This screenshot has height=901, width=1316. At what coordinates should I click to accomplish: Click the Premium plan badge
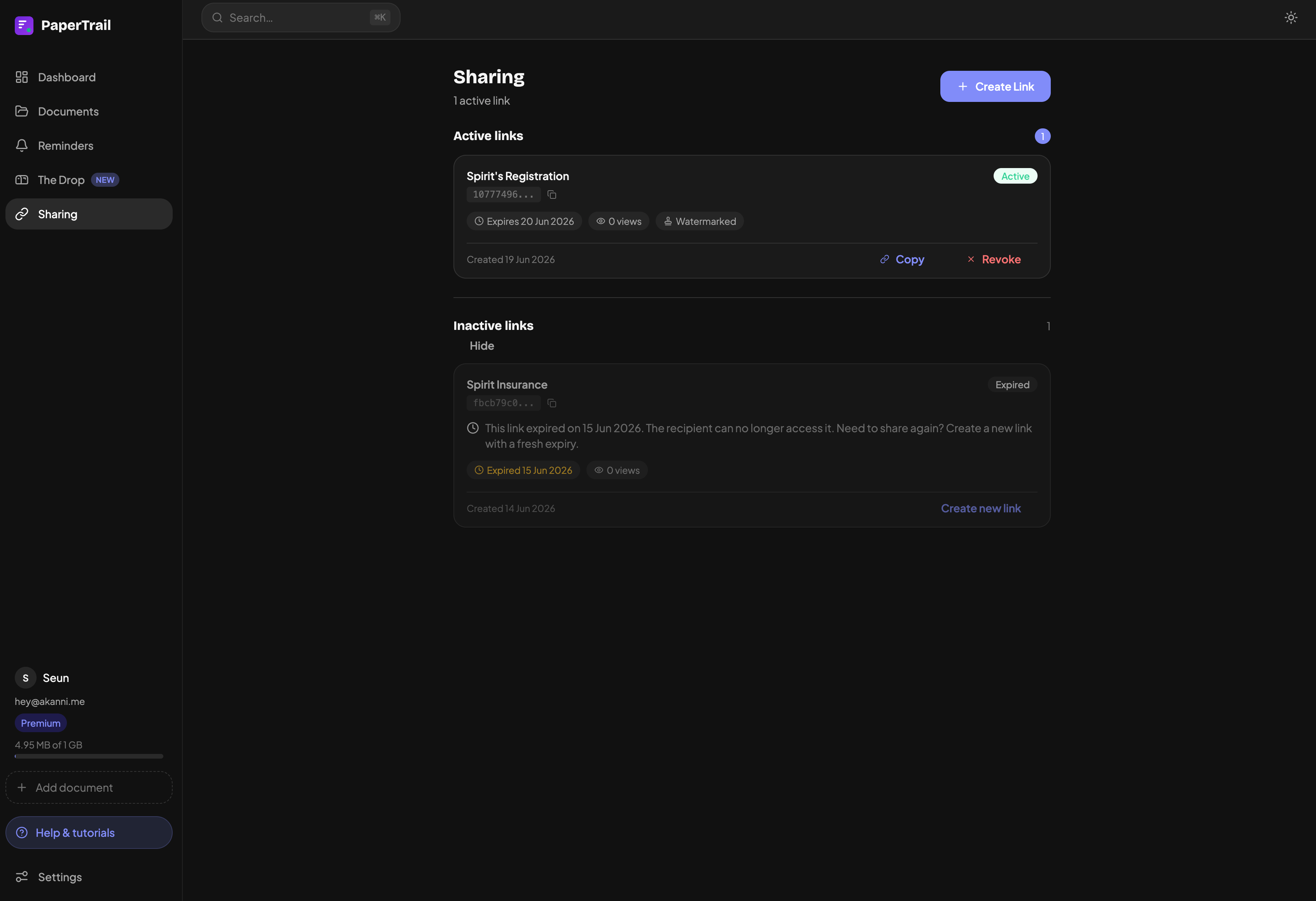pyautogui.click(x=41, y=723)
